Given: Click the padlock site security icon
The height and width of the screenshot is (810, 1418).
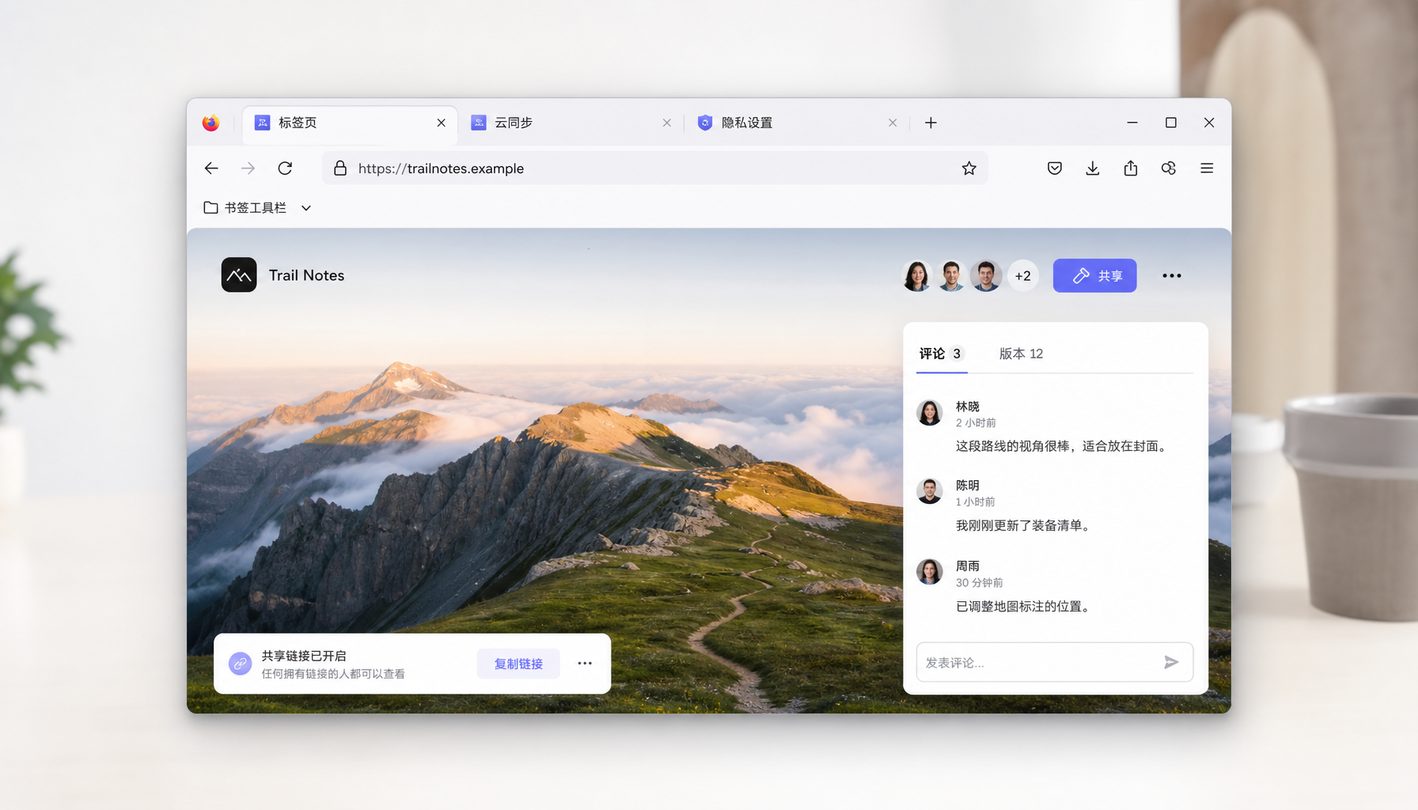Looking at the screenshot, I should (340, 168).
